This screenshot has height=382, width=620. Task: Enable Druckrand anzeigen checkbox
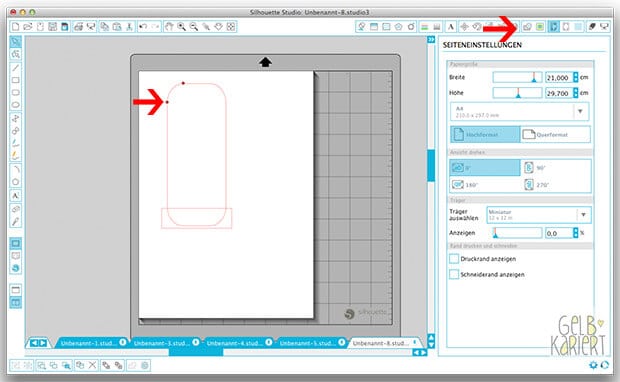[x=454, y=259]
